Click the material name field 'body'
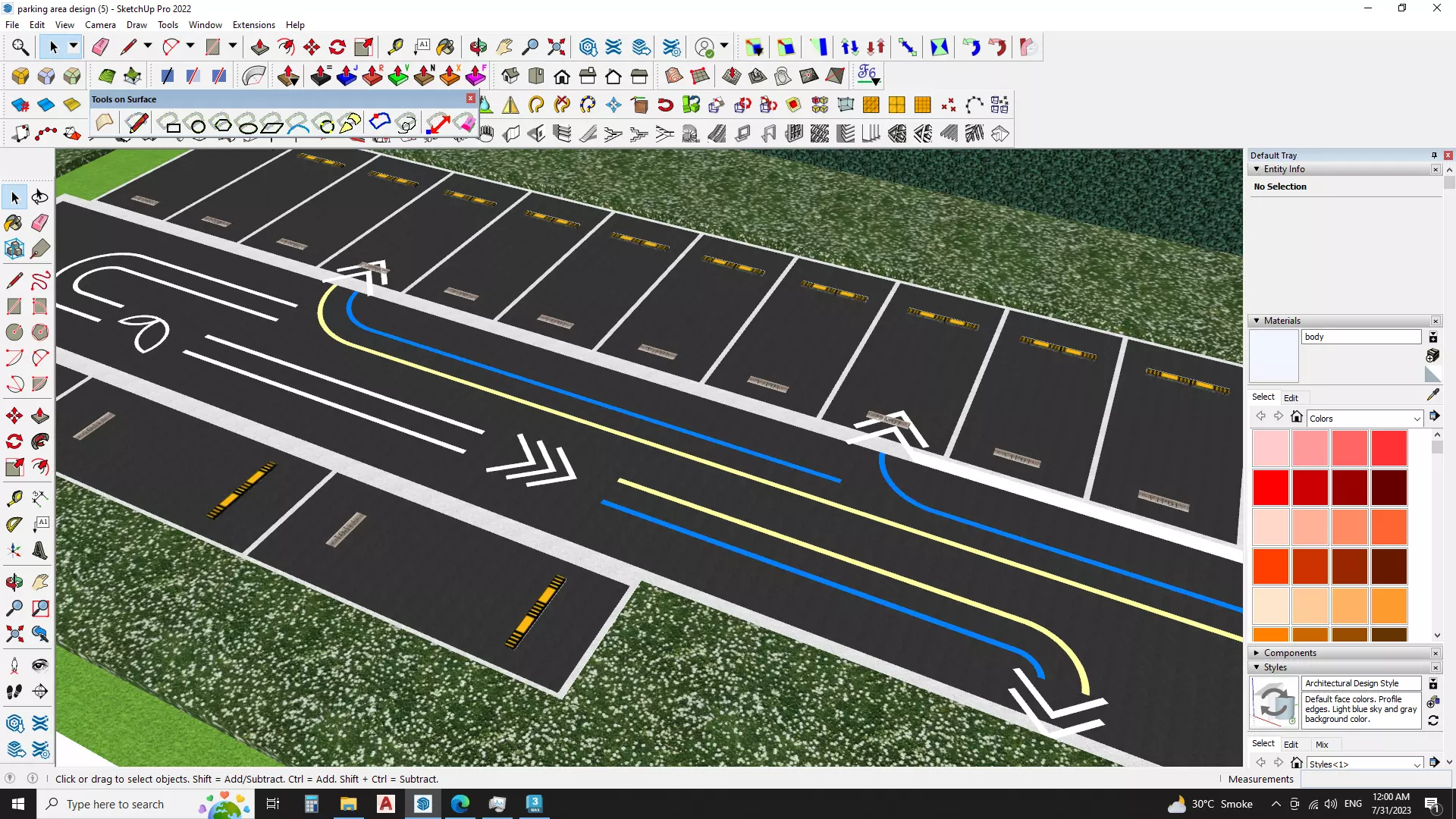Screen dimensions: 1456x819 (x=1361, y=337)
